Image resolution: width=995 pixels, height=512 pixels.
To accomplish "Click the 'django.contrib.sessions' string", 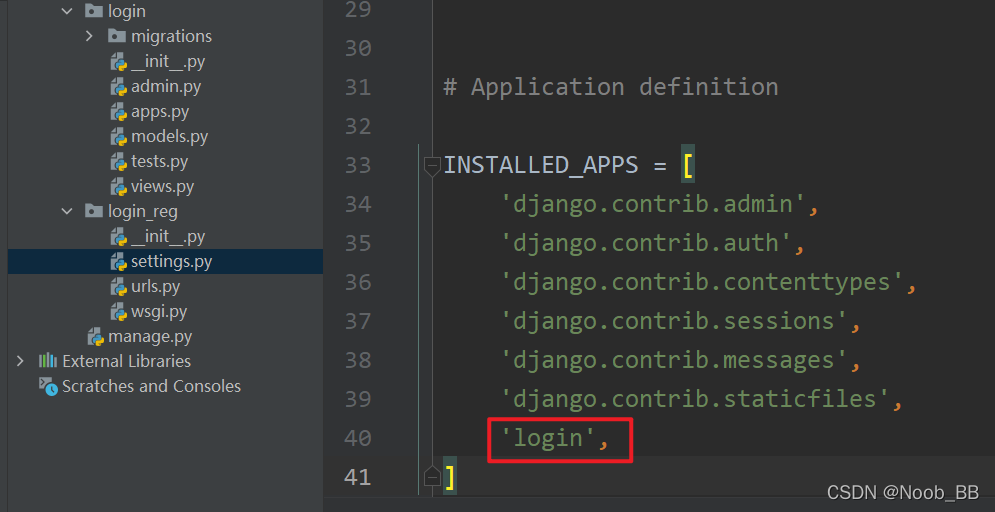I will [674, 321].
